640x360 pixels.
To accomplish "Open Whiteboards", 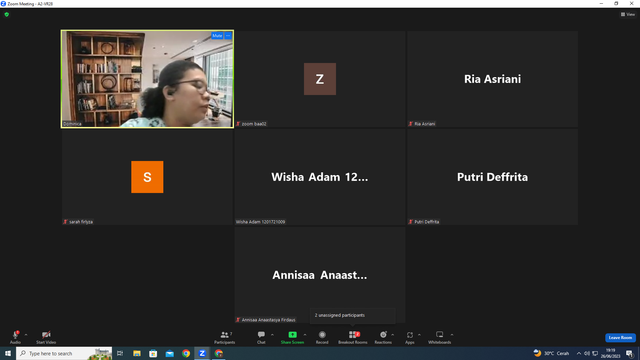I will (440, 337).
